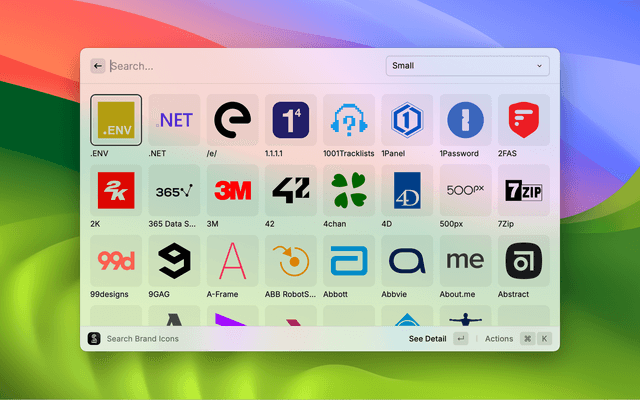Click the About.me text label

(x=457, y=294)
